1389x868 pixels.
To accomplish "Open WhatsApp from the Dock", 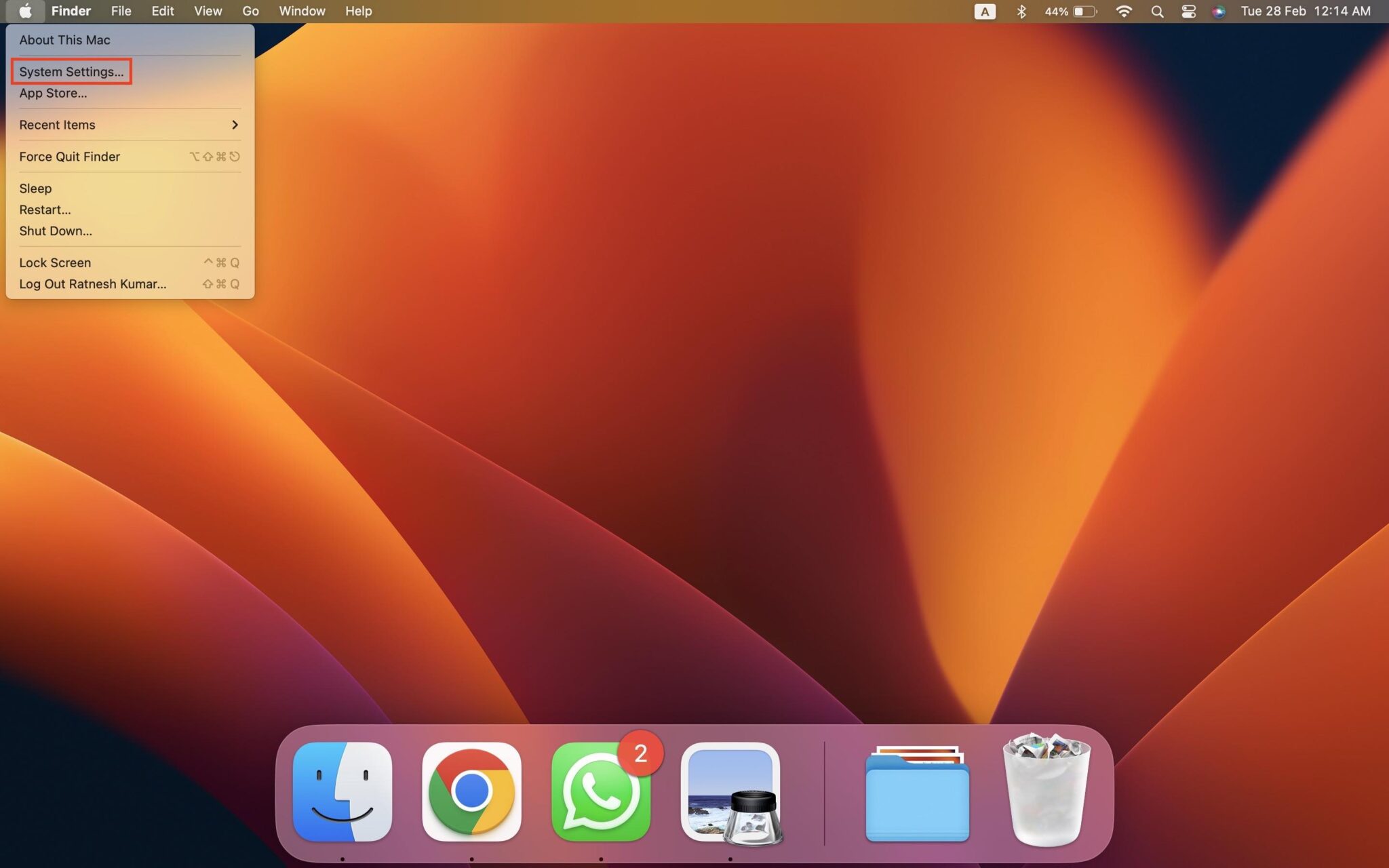I will pos(600,793).
